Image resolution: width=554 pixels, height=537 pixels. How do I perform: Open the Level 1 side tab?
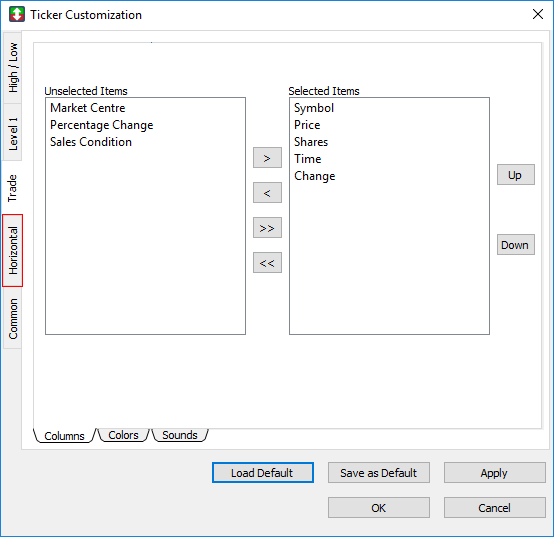pyautogui.click(x=12, y=133)
